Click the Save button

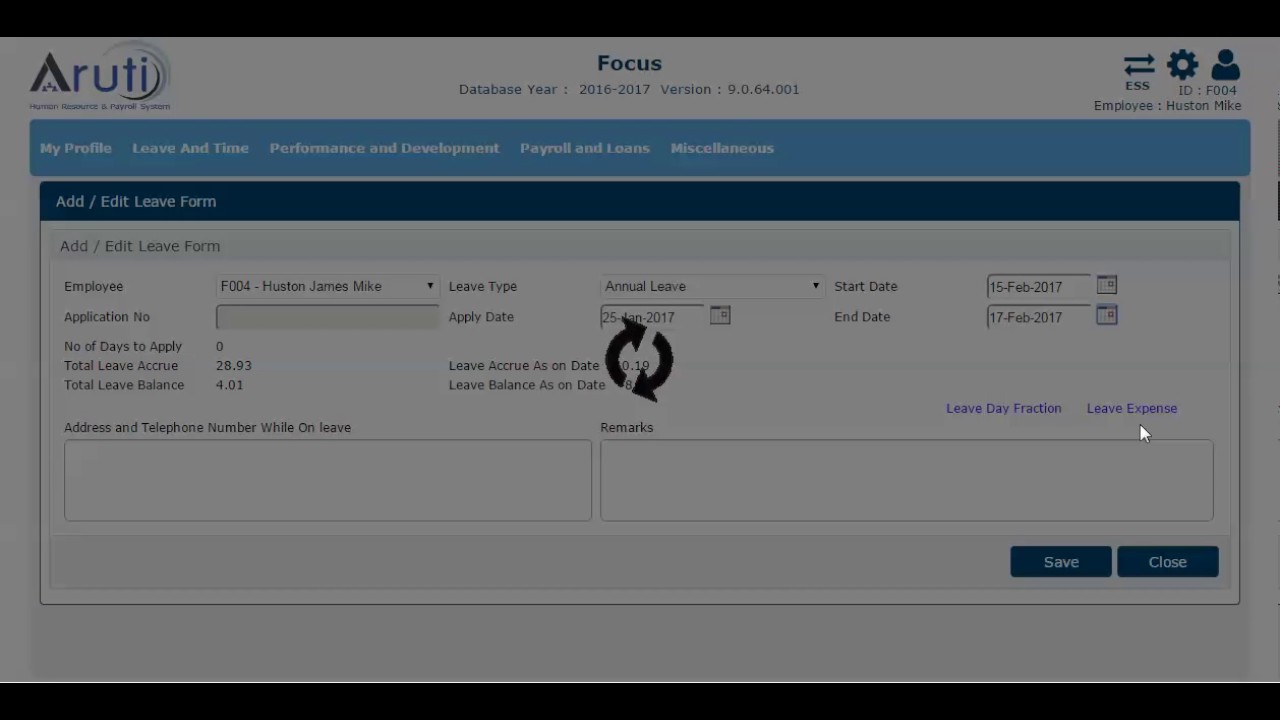[x=1061, y=562]
